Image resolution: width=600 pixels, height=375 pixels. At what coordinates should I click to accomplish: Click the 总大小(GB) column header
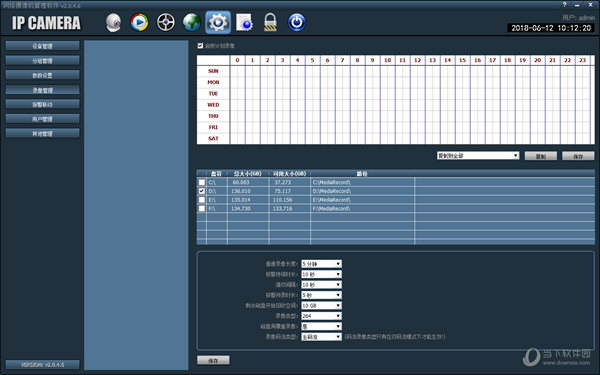point(248,174)
